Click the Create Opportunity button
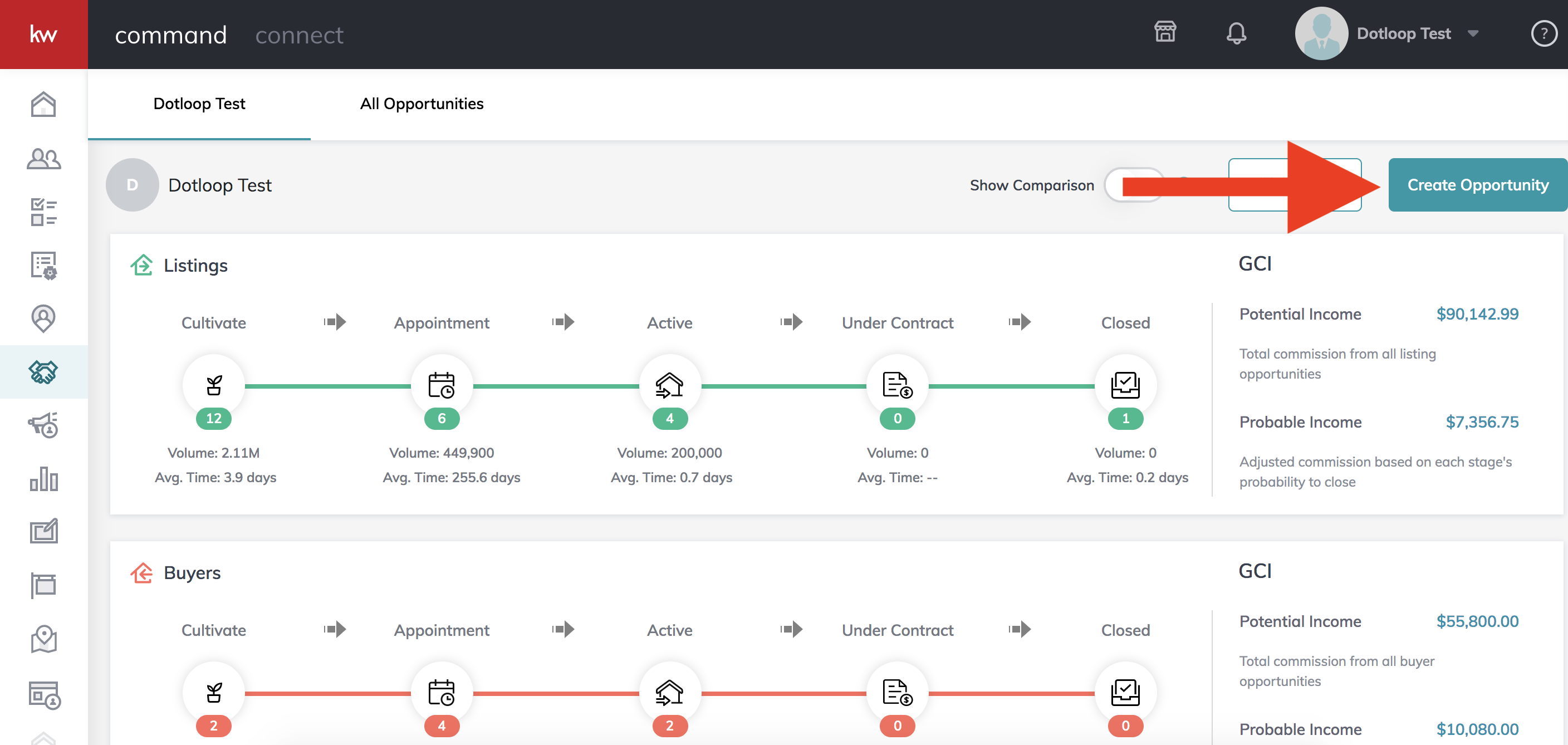1568x745 pixels. (x=1478, y=184)
